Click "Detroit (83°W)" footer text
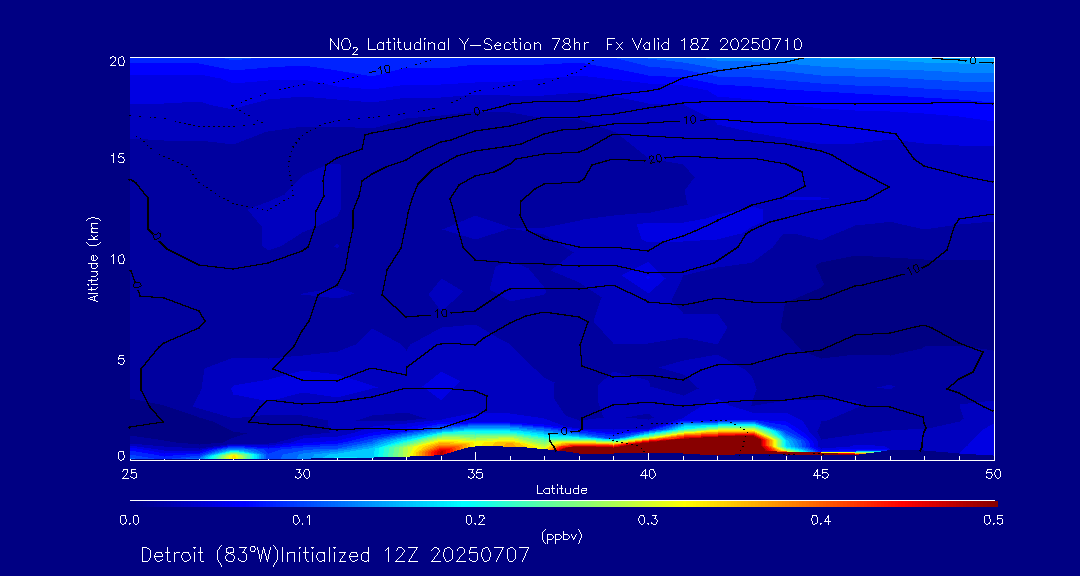This screenshot has height=576, width=1080. click(x=209, y=555)
